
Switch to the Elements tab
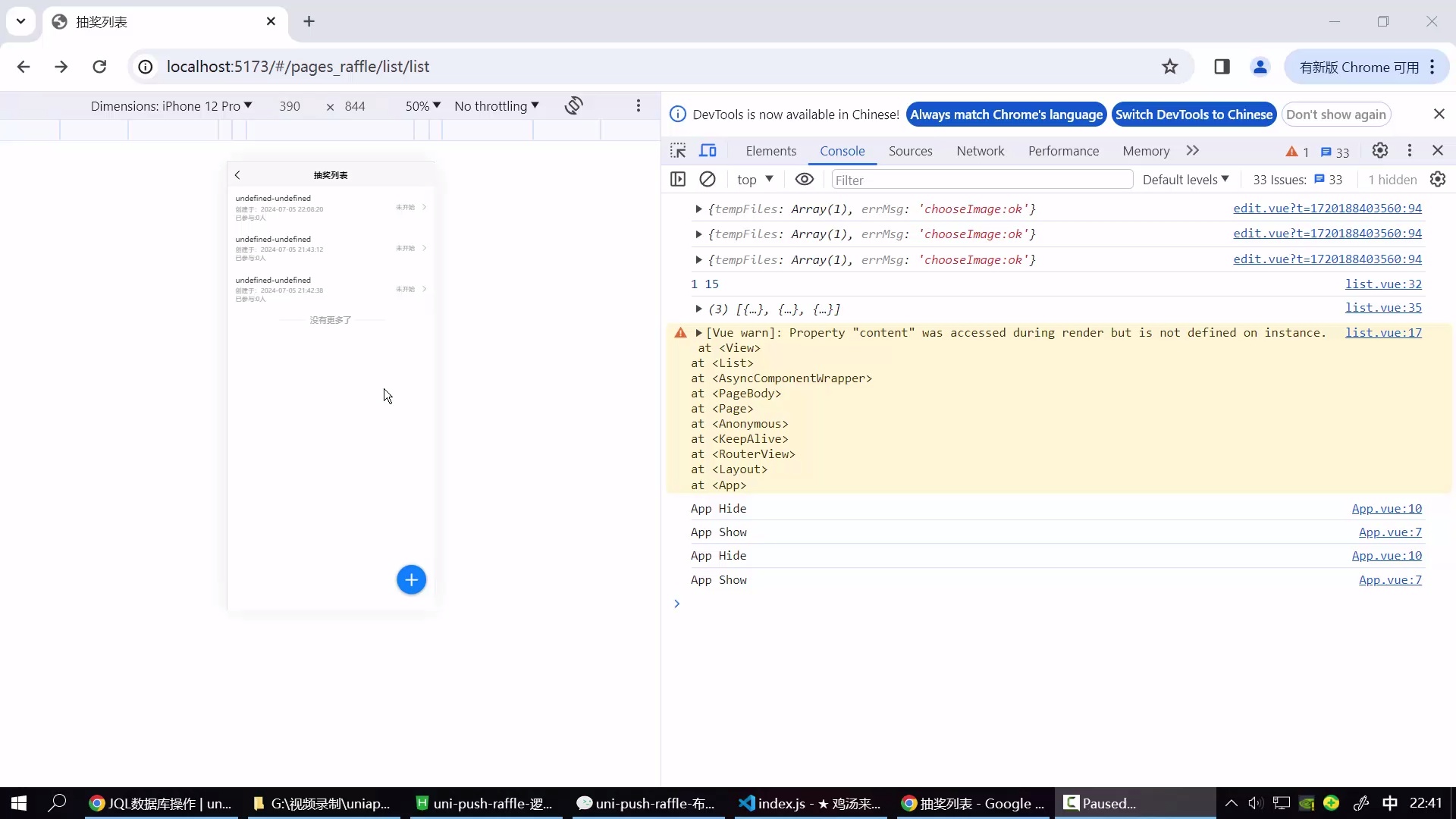(x=770, y=151)
